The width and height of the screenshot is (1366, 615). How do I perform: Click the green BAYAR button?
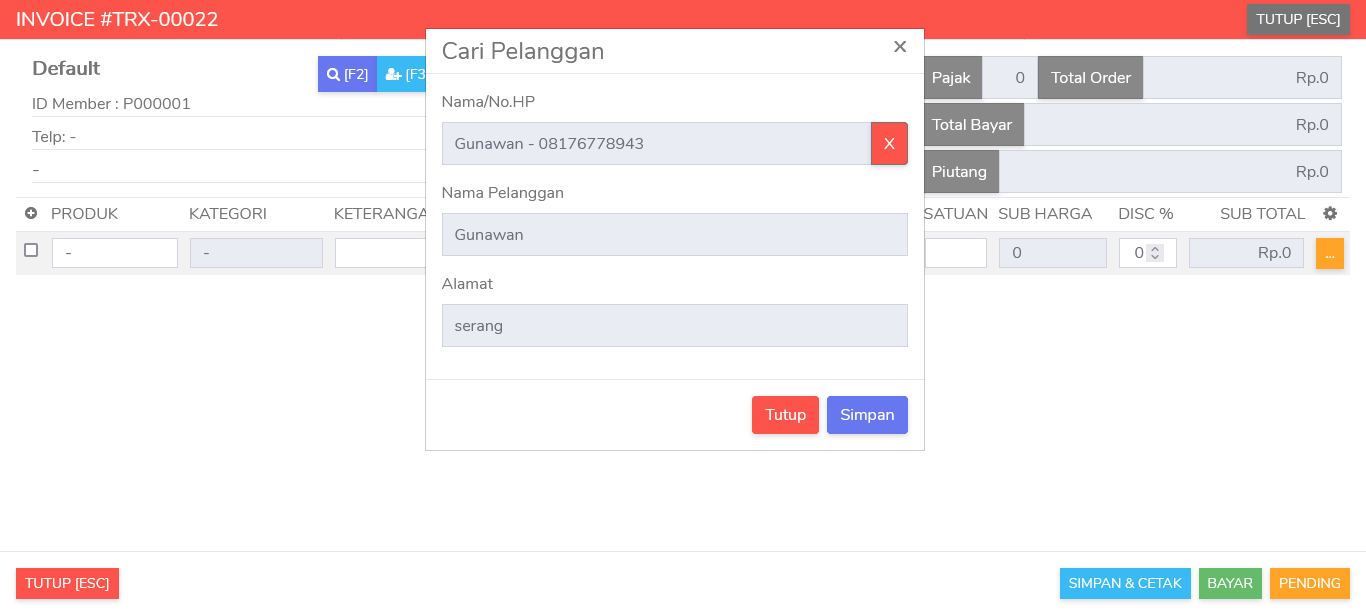pos(1230,584)
